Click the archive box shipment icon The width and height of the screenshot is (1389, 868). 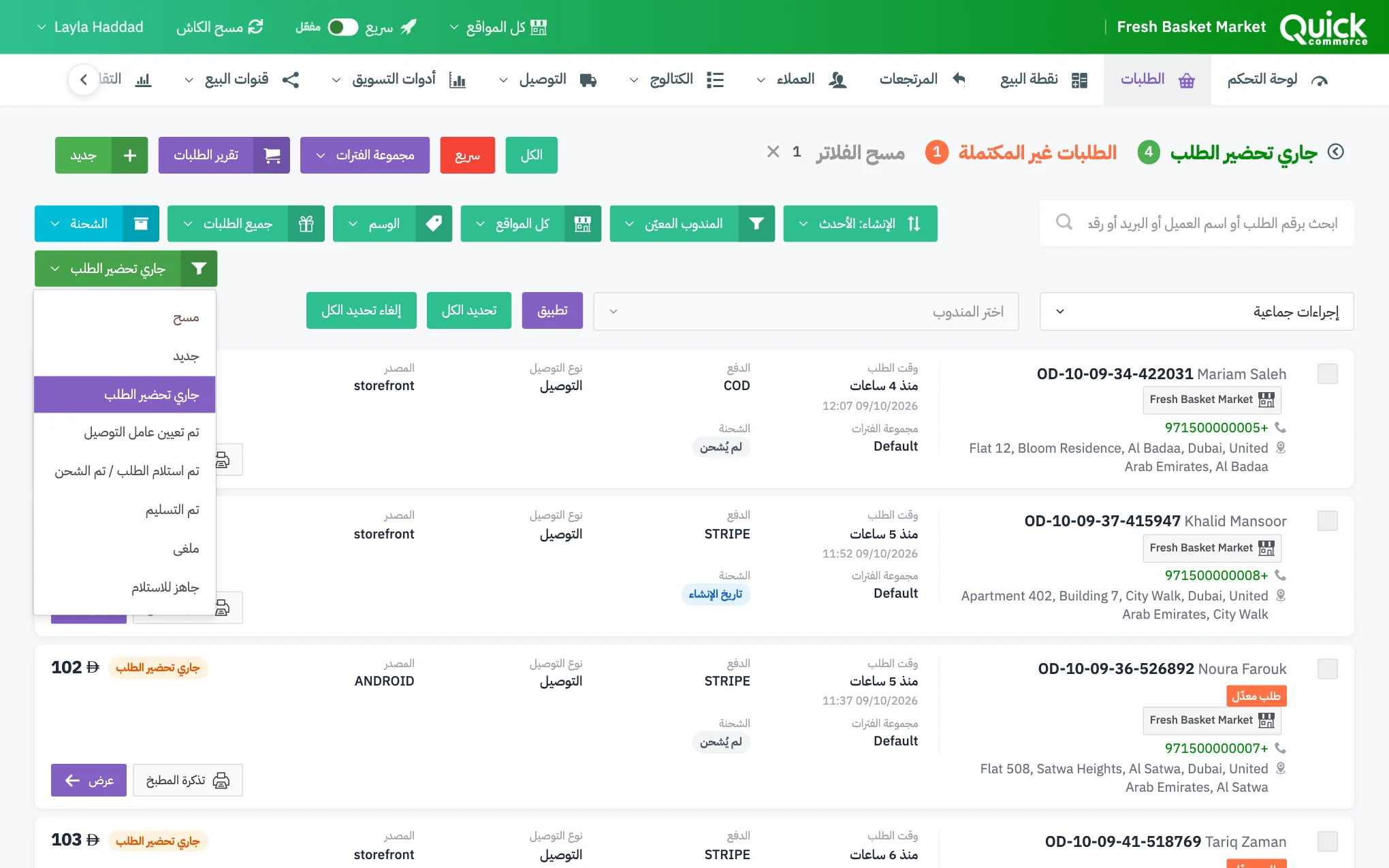pyautogui.click(x=141, y=223)
